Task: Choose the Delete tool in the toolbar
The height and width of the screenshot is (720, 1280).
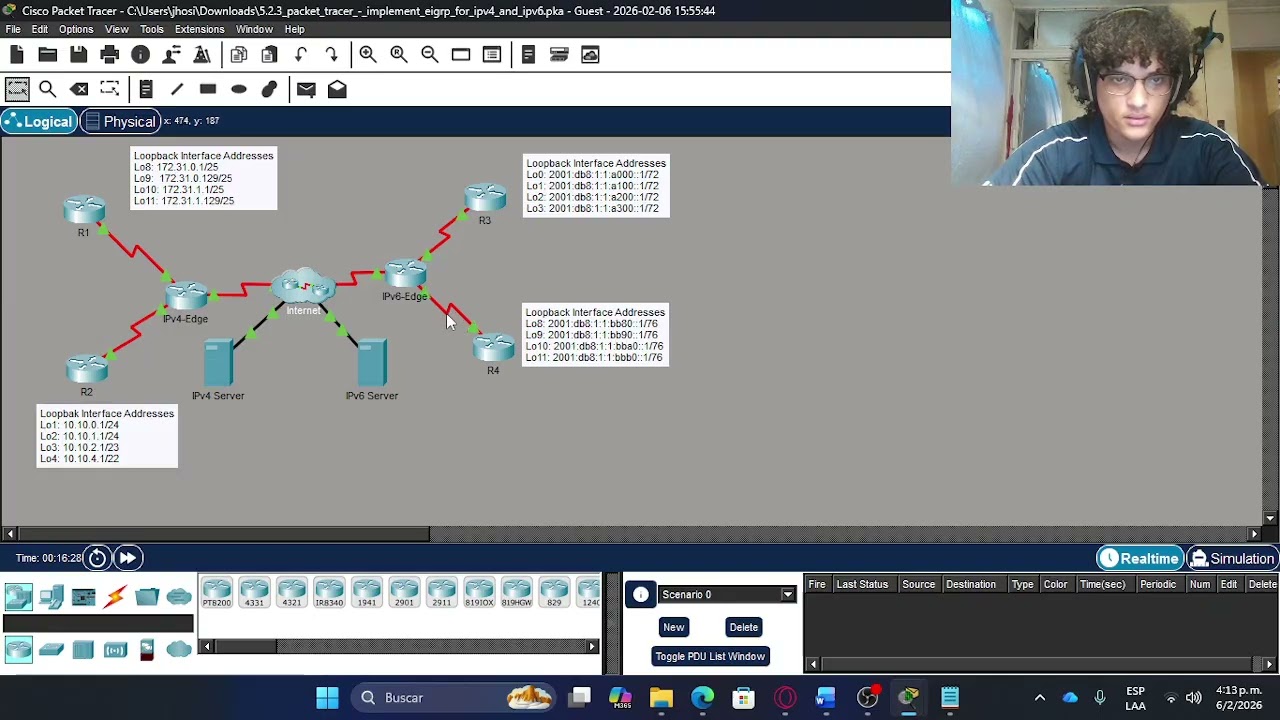Action: coord(79,90)
